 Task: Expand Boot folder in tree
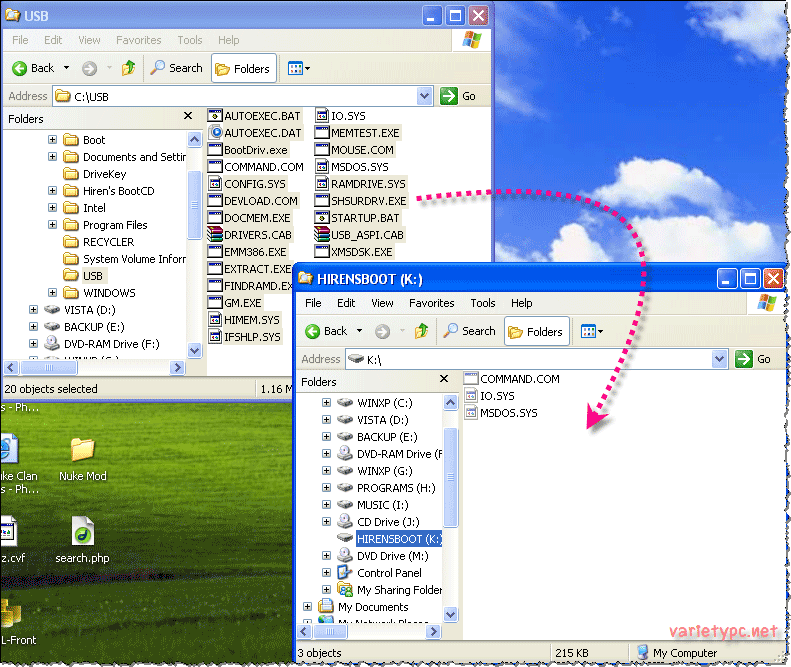pos(52,140)
